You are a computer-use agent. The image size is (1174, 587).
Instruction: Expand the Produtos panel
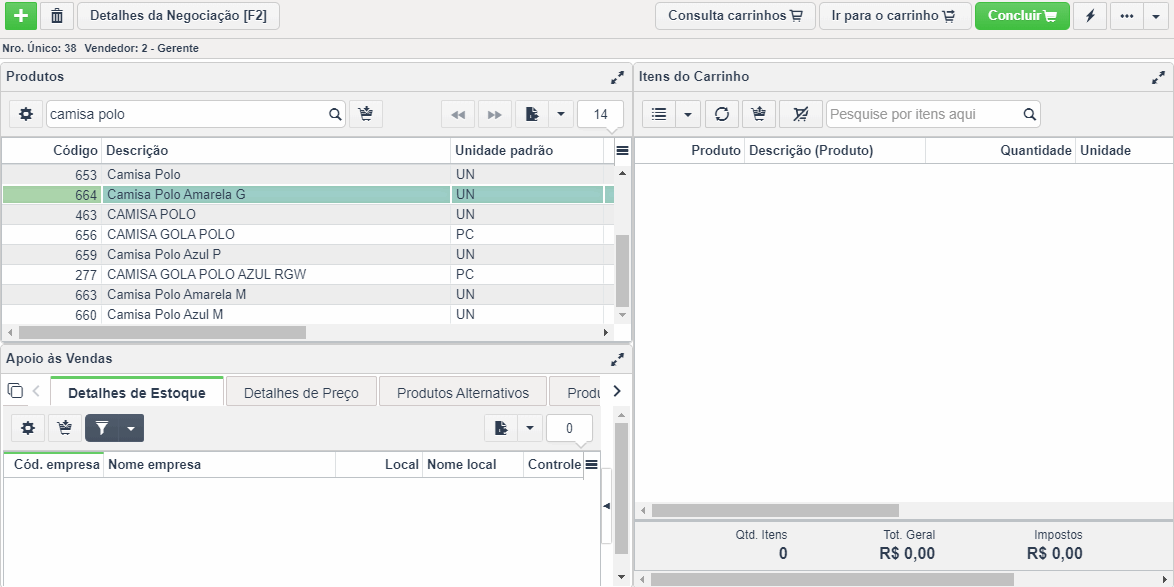coord(617,77)
